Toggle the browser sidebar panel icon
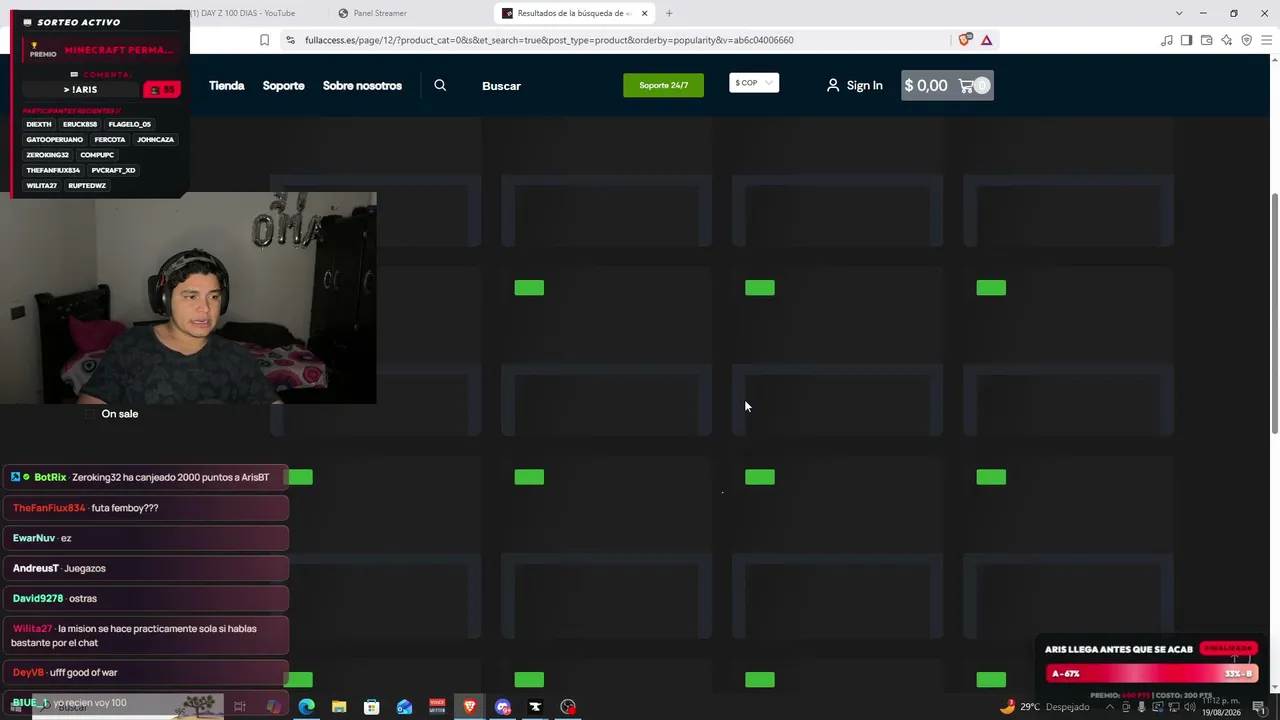Image resolution: width=1280 pixels, height=720 pixels. coord(1186,40)
